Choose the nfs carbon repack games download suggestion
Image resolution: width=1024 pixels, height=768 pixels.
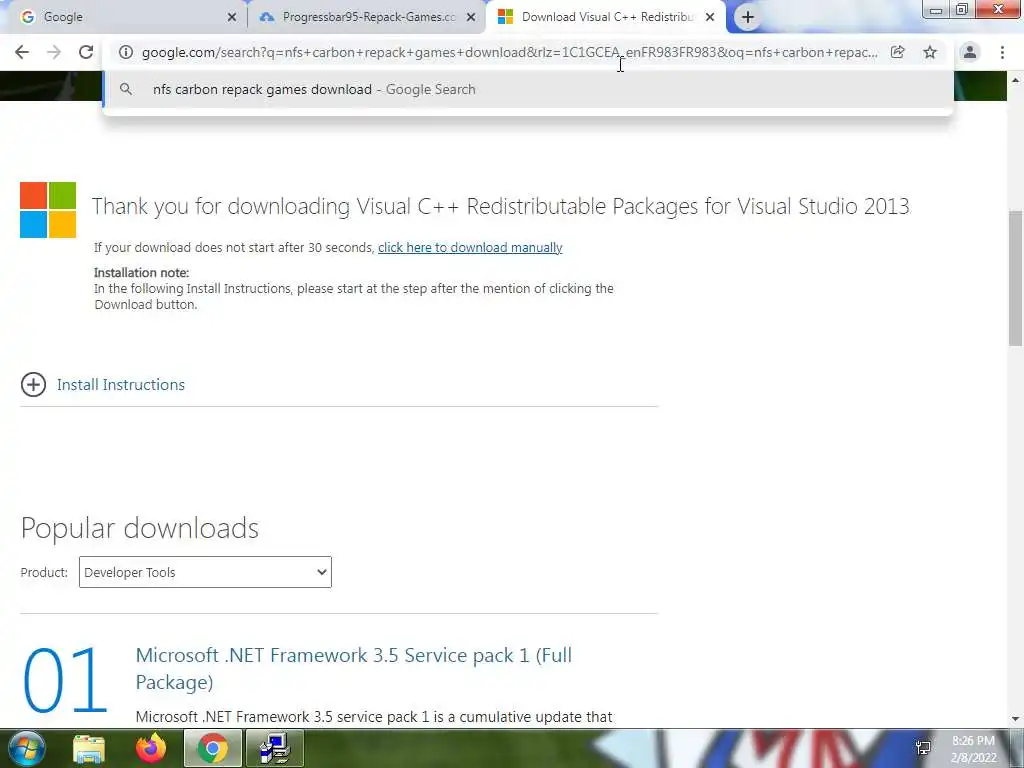coord(528,89)
